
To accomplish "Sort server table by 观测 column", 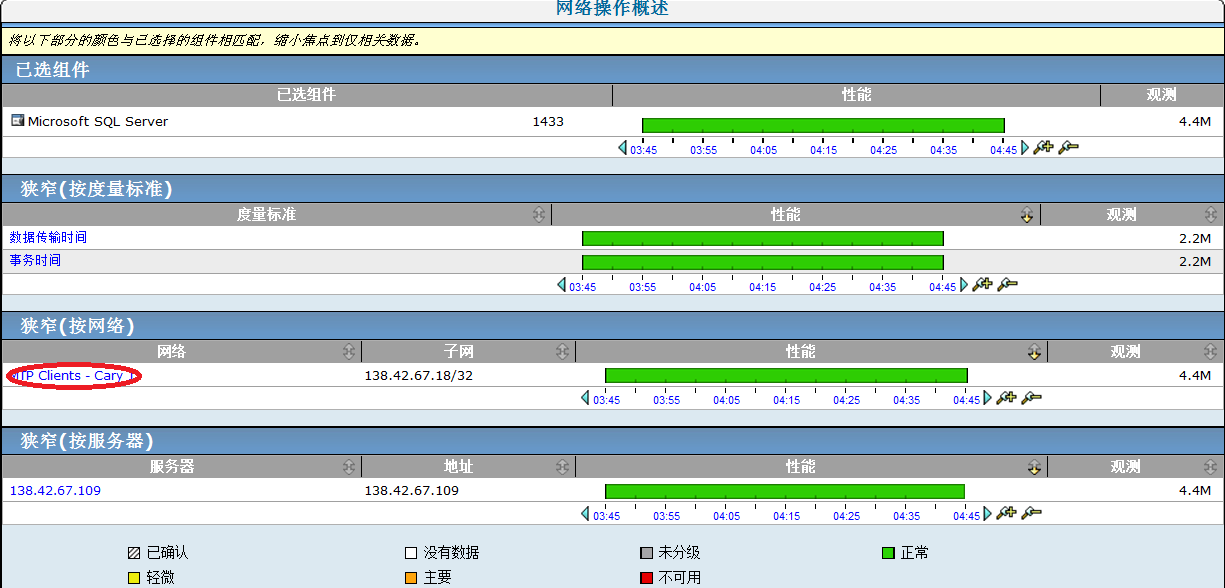I will pyautogui.click(x=1211, y=467).
